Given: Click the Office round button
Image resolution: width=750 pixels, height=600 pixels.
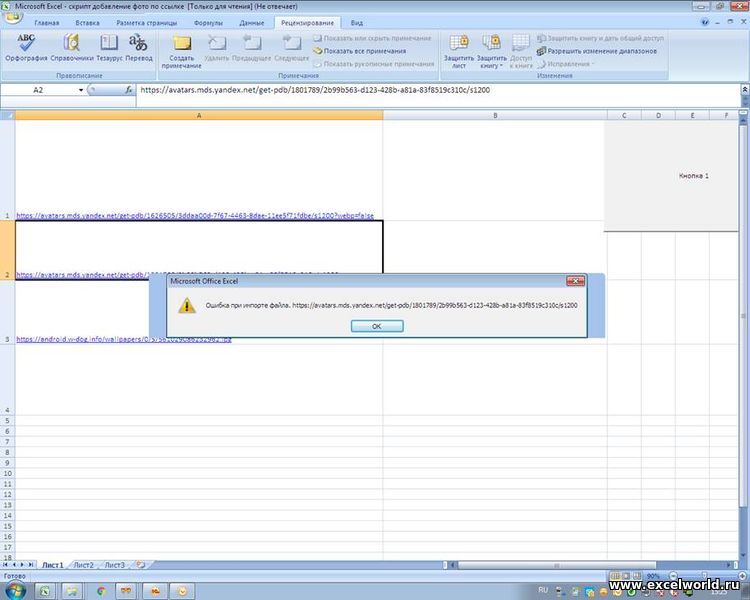Looking at the screenshot, I should (13, 18).
